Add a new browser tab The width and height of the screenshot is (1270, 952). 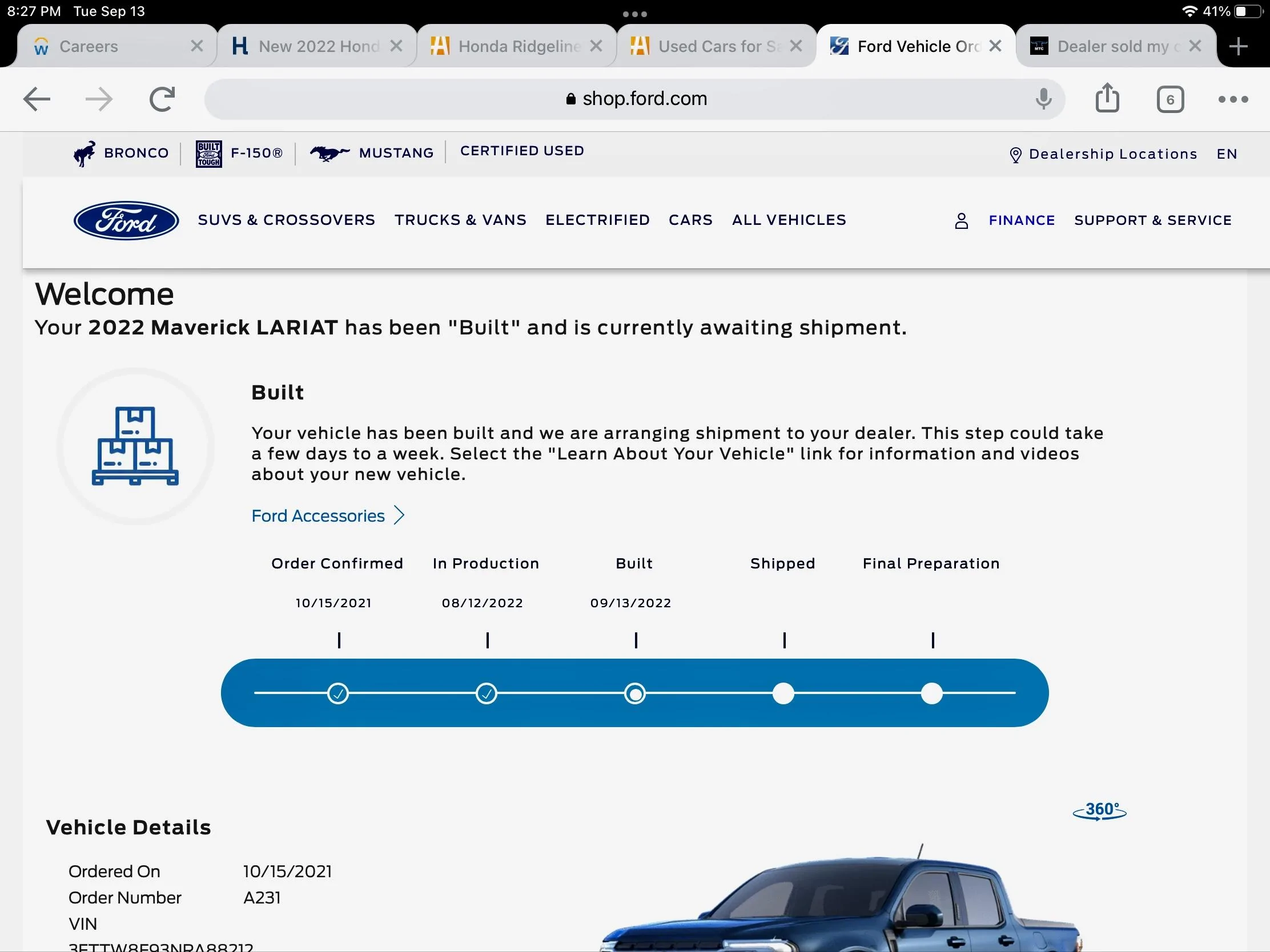[1239, 46]
